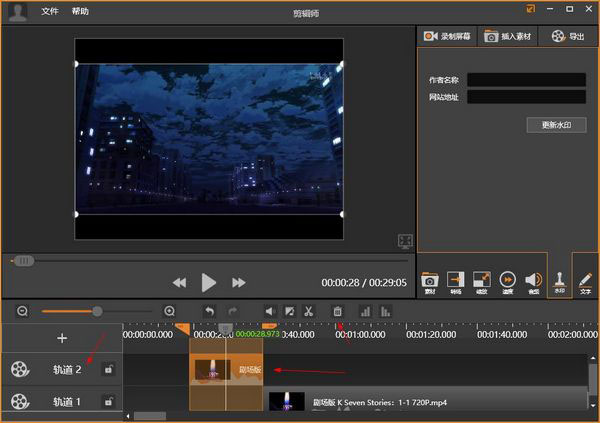The height and width of the screenshot is (423, 600).
Task: Toggle fullscreen preview button
Action: tap(405, 241)
